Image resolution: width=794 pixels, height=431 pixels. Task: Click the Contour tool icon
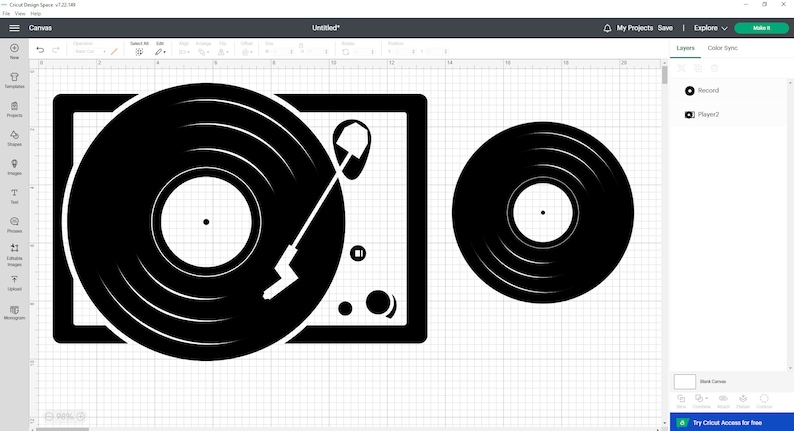tap(764, 401)
